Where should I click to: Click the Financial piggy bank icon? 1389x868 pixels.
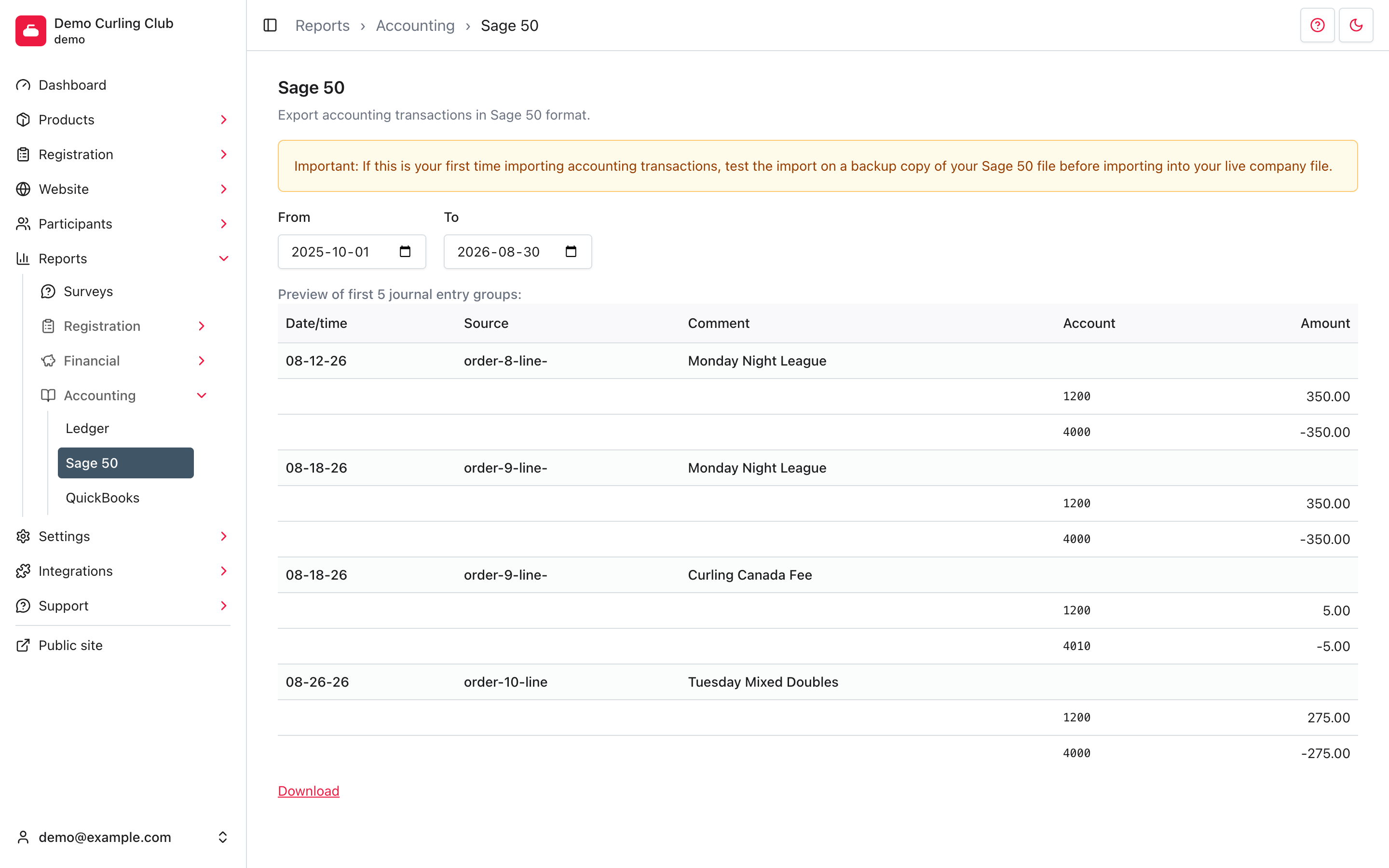[x=48, y=361]
